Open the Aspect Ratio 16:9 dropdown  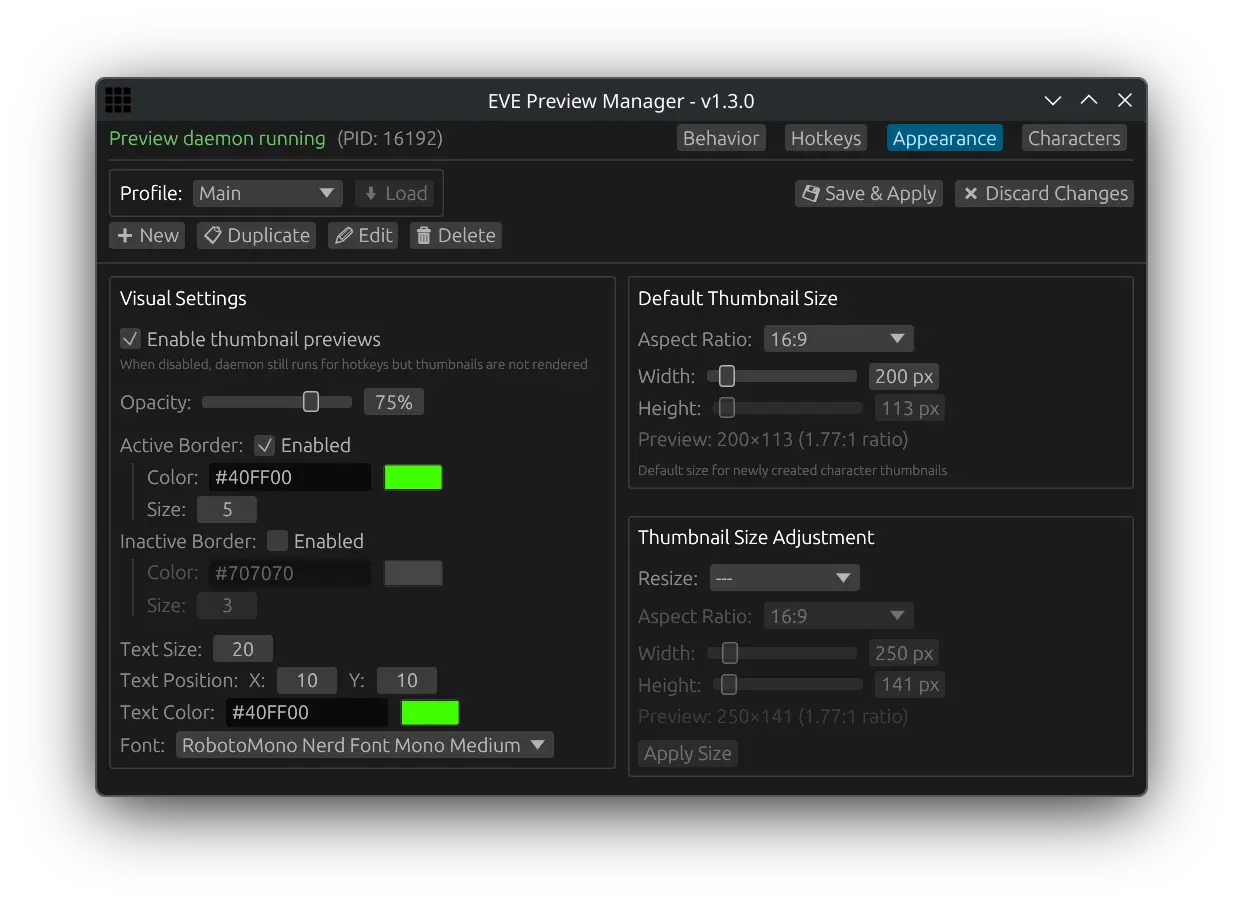(x=838, y=338)
